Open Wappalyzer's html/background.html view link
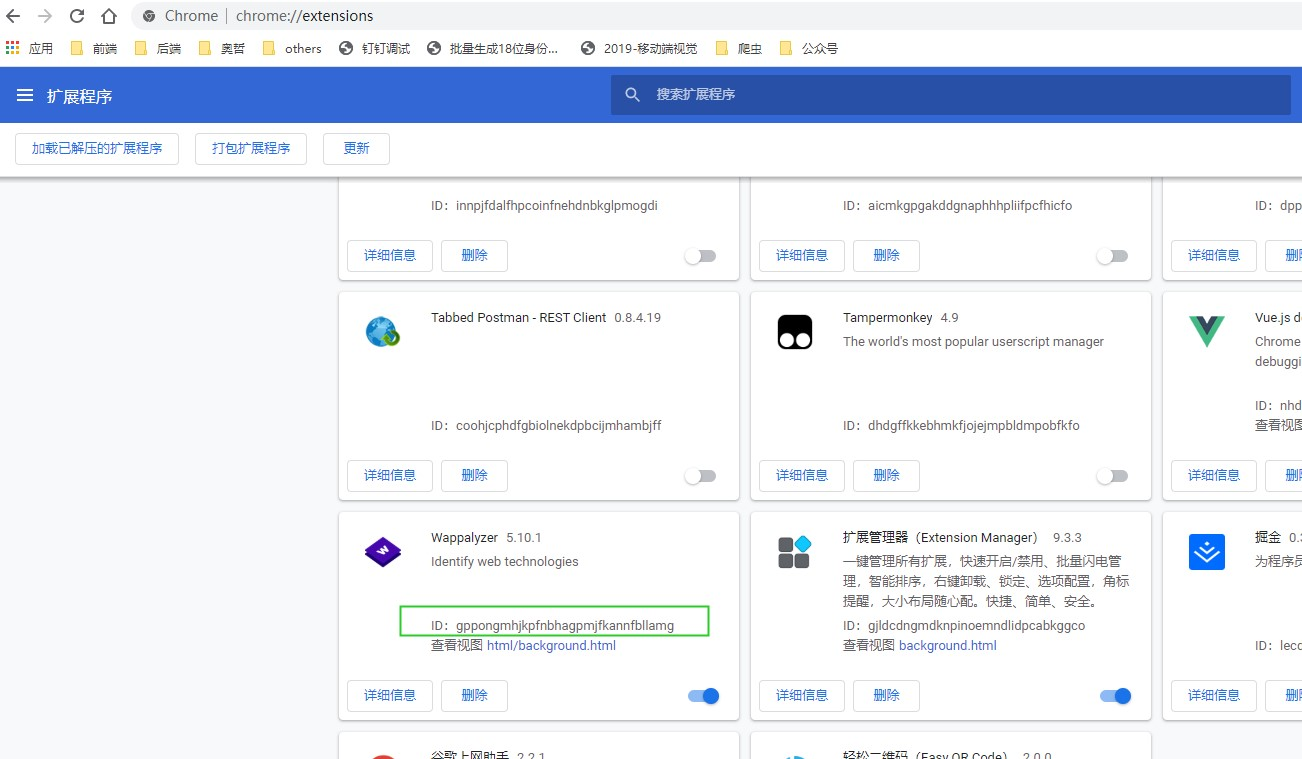1302x759 pixels. pos(551,645)
